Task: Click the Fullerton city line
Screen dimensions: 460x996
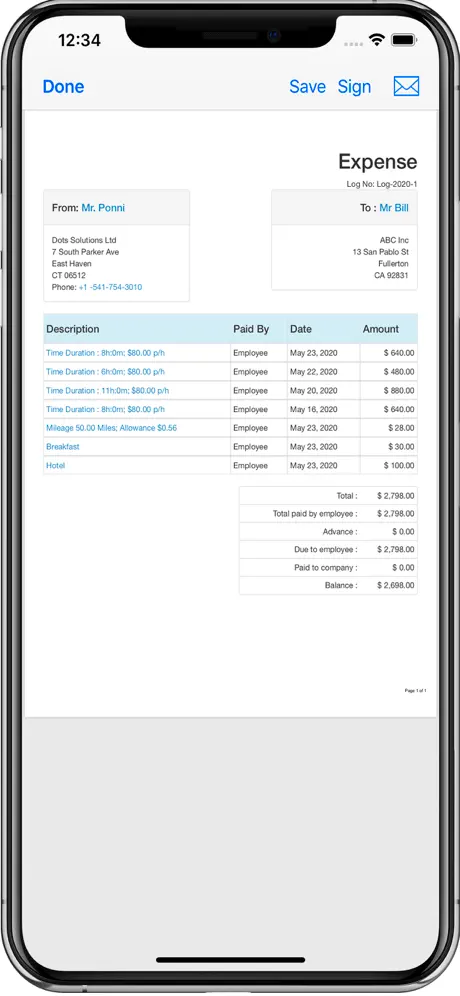Action: [x=393, y=264]
